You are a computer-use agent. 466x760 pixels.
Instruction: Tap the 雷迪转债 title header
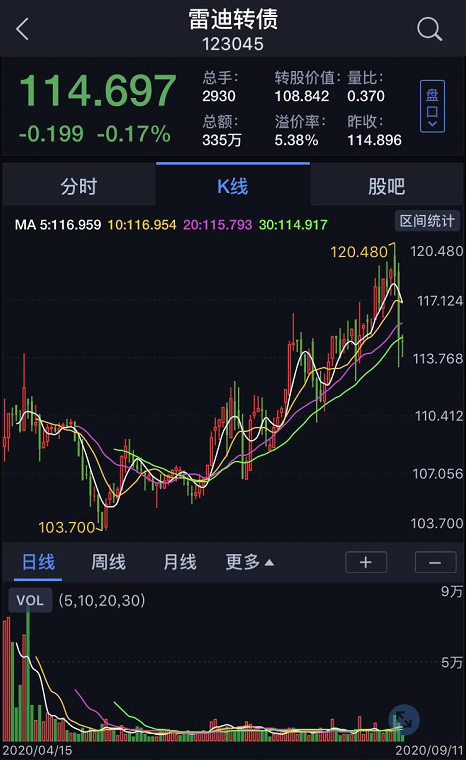coord(233,19)
